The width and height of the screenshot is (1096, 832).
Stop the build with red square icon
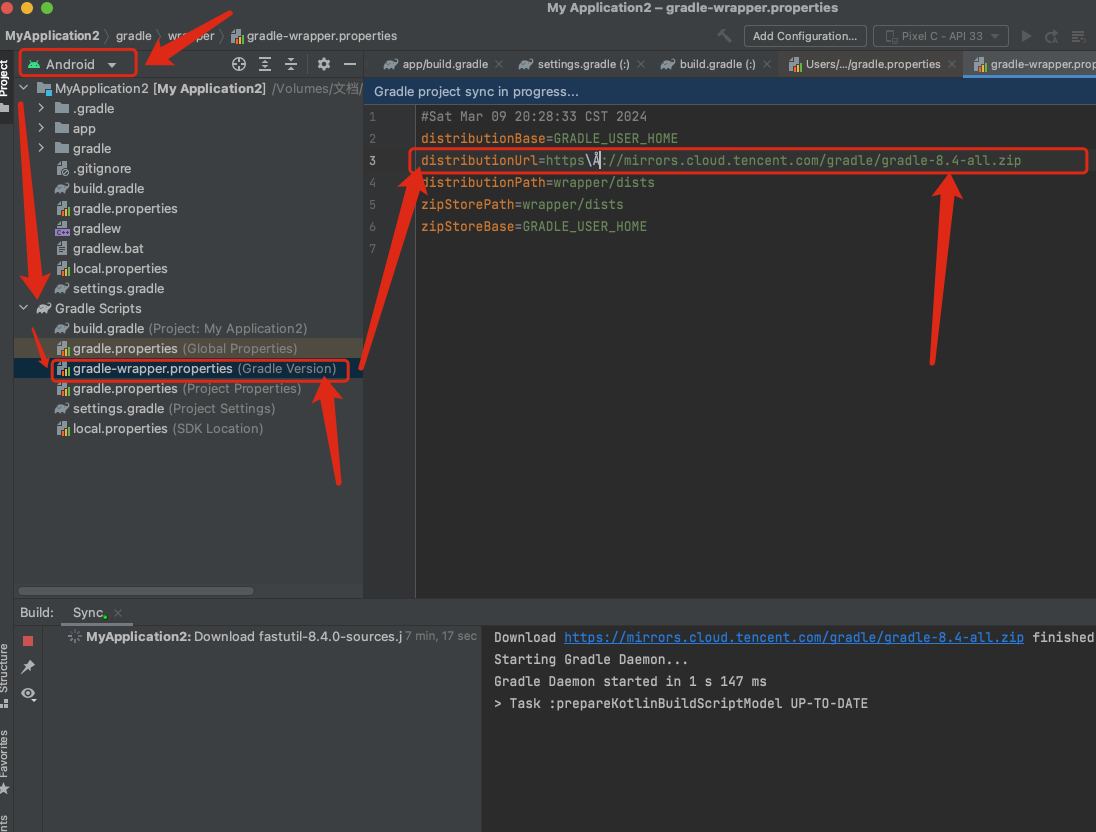tap(28, 641)
